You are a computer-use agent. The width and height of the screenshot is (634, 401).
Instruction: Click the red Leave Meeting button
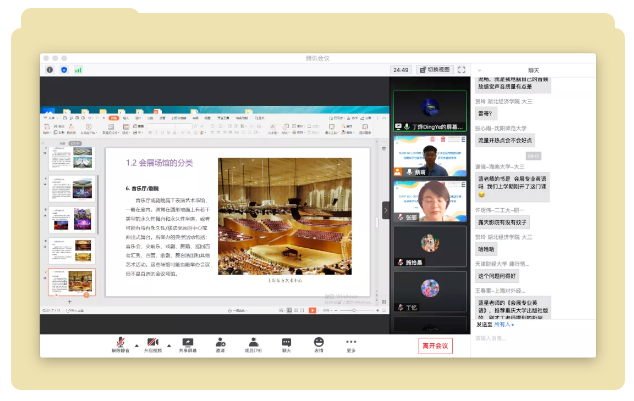click(435, 345)
